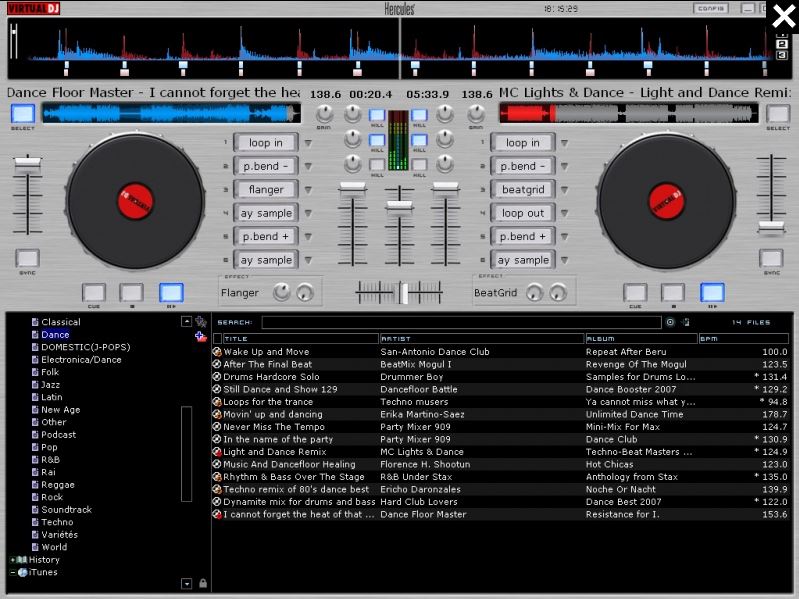The height and width of the screenshot is (599, 799).
Task: Click the right deck bottom EQ knob
Action: point(445,164)
